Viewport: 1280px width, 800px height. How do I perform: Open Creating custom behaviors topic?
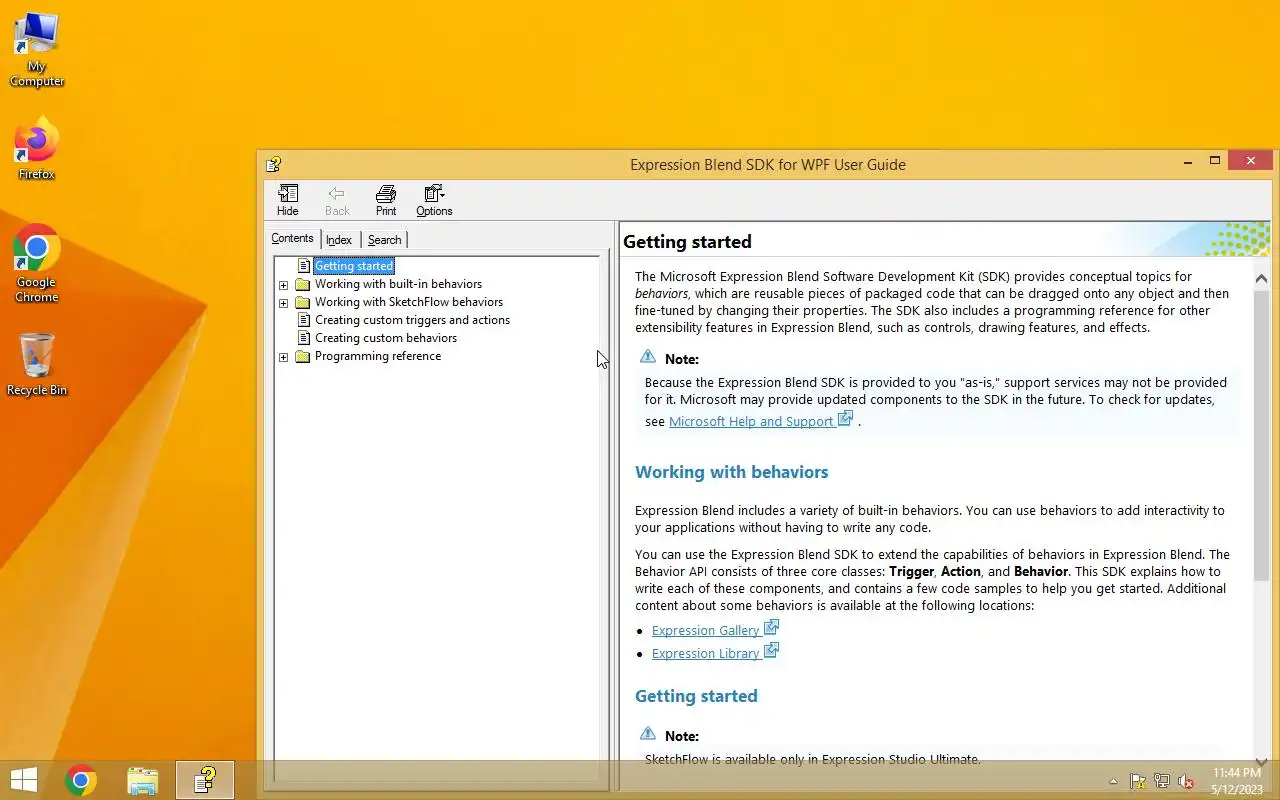click(386, 338)
